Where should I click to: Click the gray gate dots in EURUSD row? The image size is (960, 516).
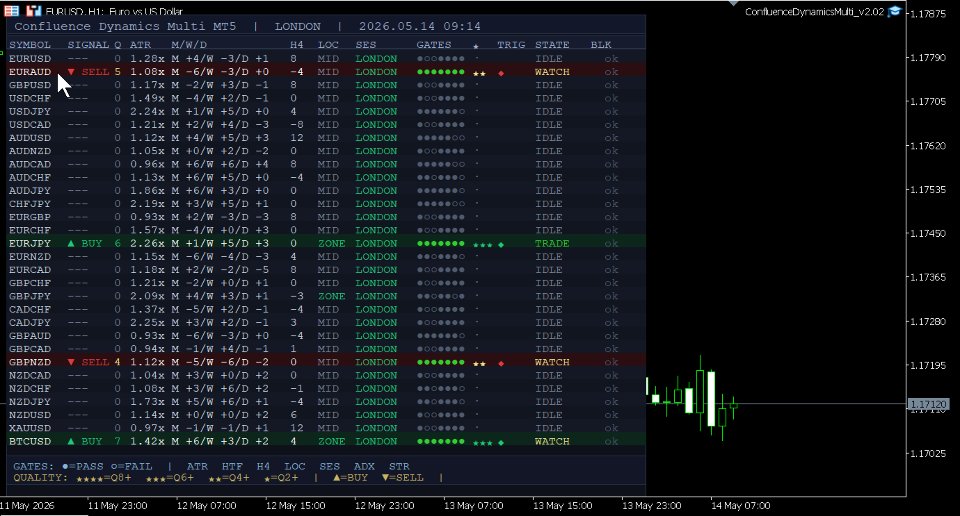click(x=441, y=59)
